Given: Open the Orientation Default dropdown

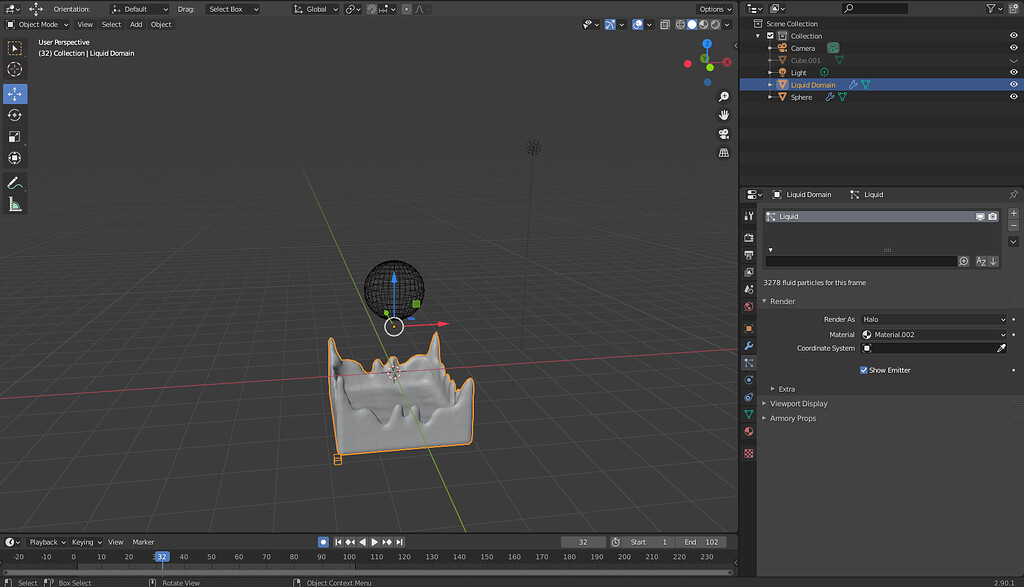Looking at the screenshot, I should [140, 9].
